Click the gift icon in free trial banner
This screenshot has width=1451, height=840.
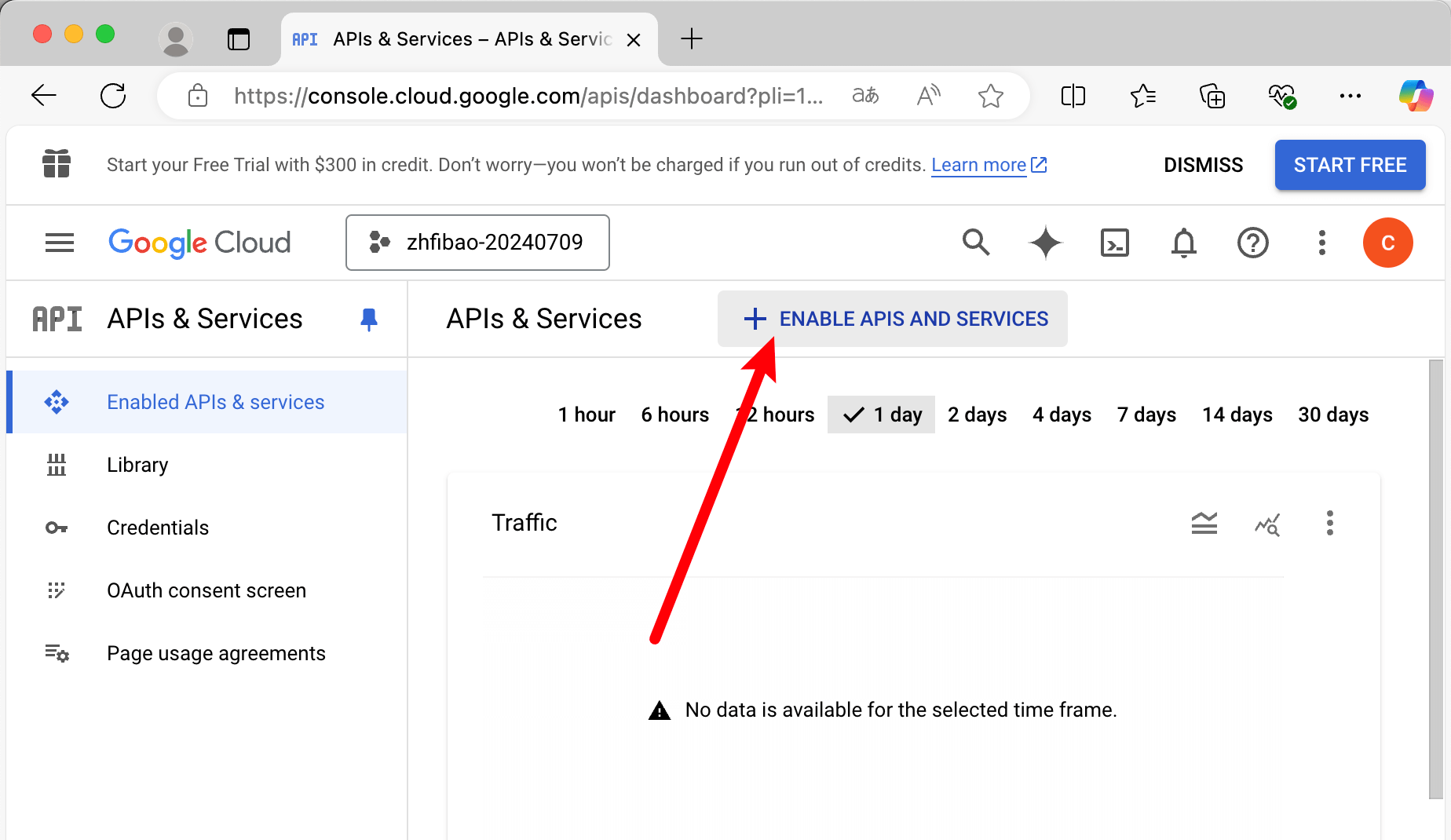click(x=57, y=164)
